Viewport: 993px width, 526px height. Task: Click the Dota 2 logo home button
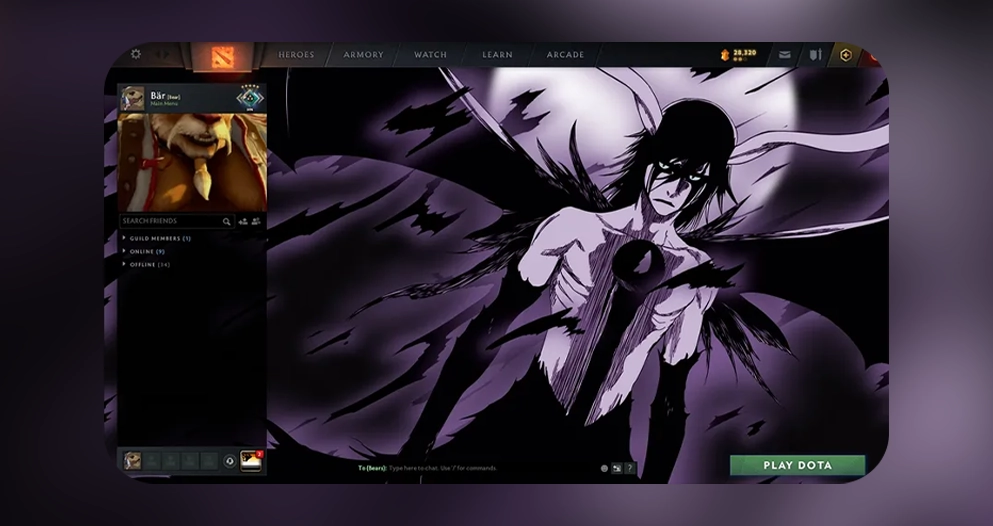click(x=223, y=57)
